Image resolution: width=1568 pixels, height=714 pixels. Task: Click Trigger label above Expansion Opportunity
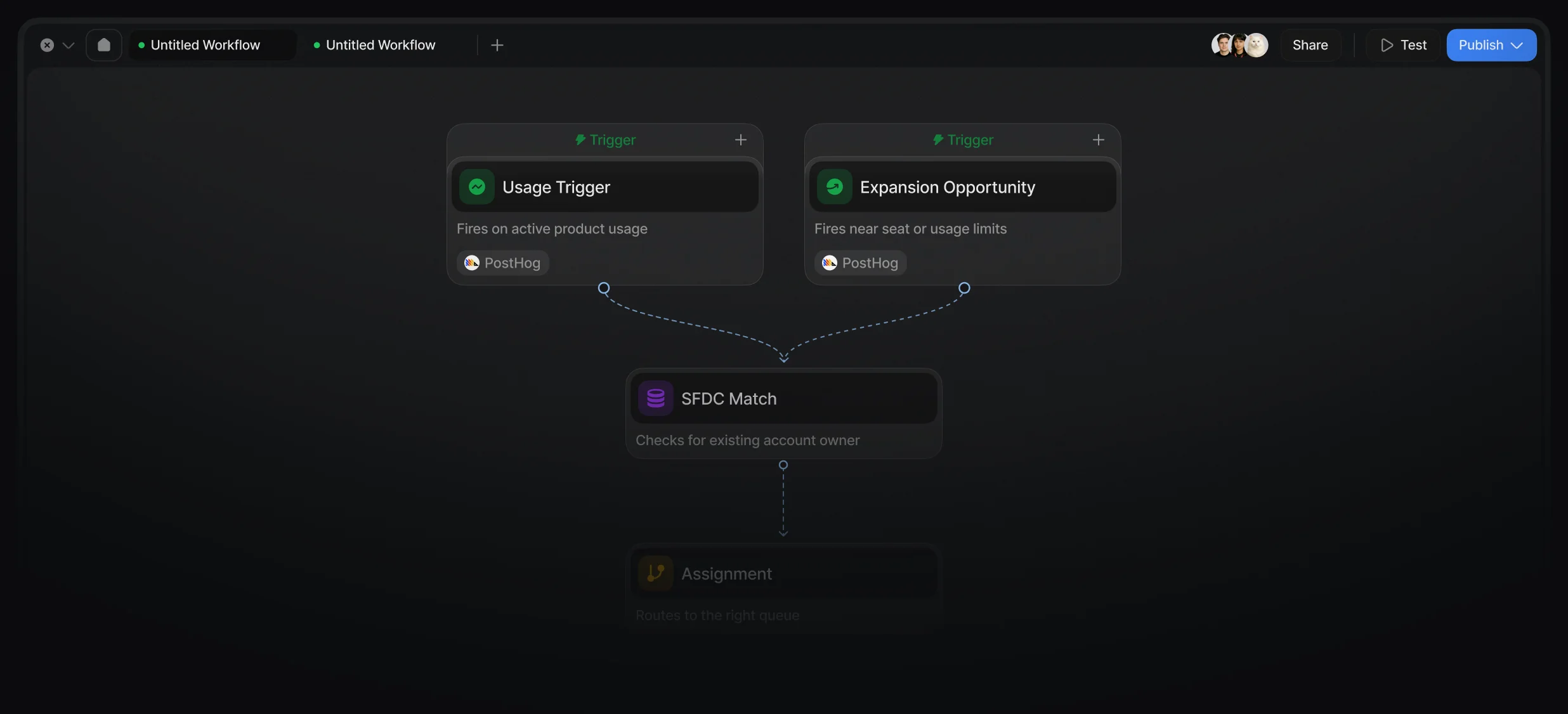coord(963,140)
